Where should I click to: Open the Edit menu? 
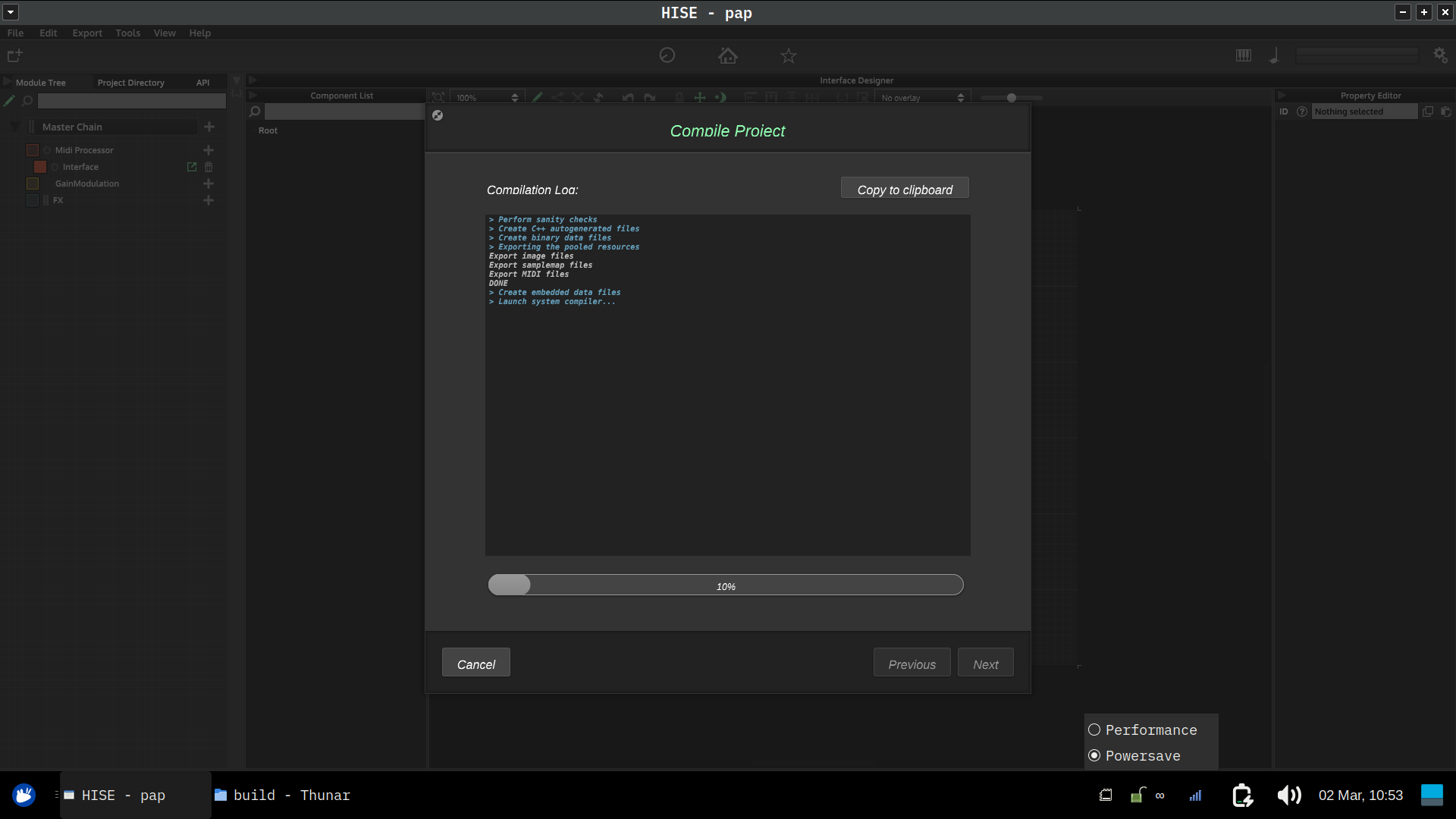[48, 33]
